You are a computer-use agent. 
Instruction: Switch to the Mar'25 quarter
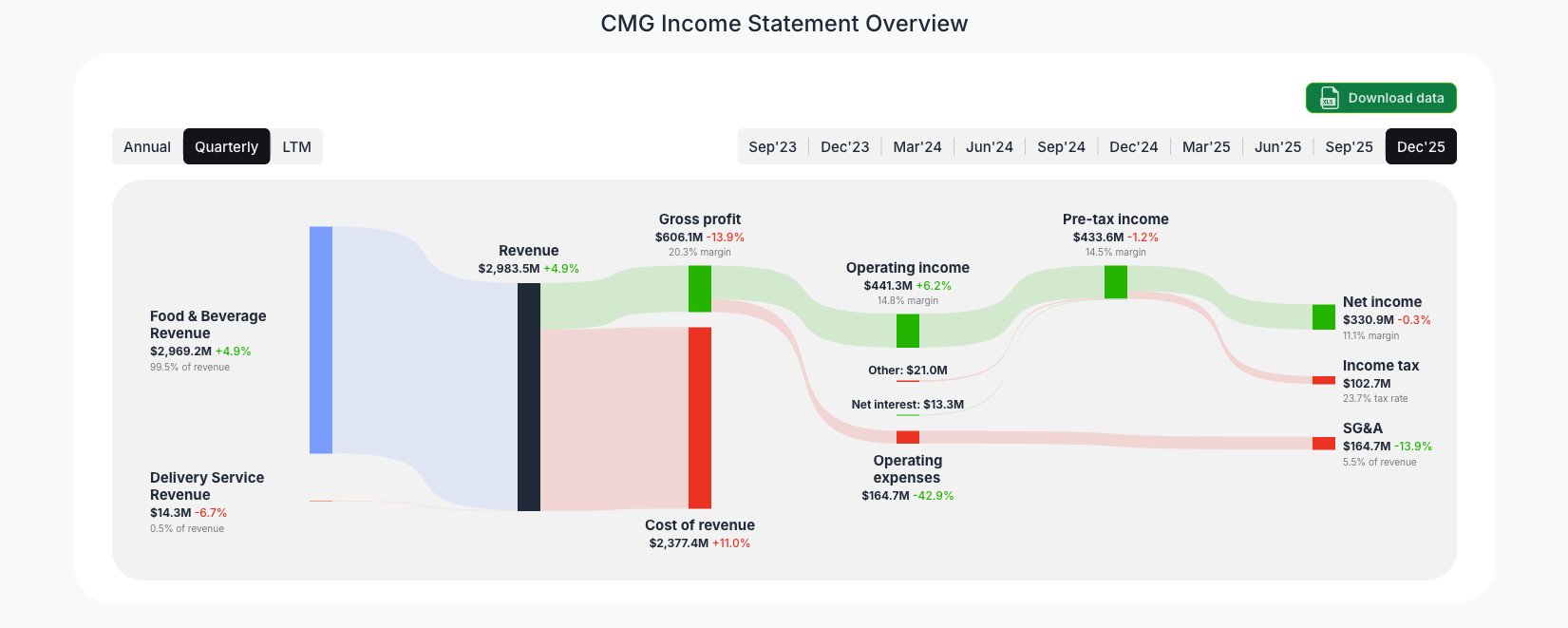point(1206,146)
